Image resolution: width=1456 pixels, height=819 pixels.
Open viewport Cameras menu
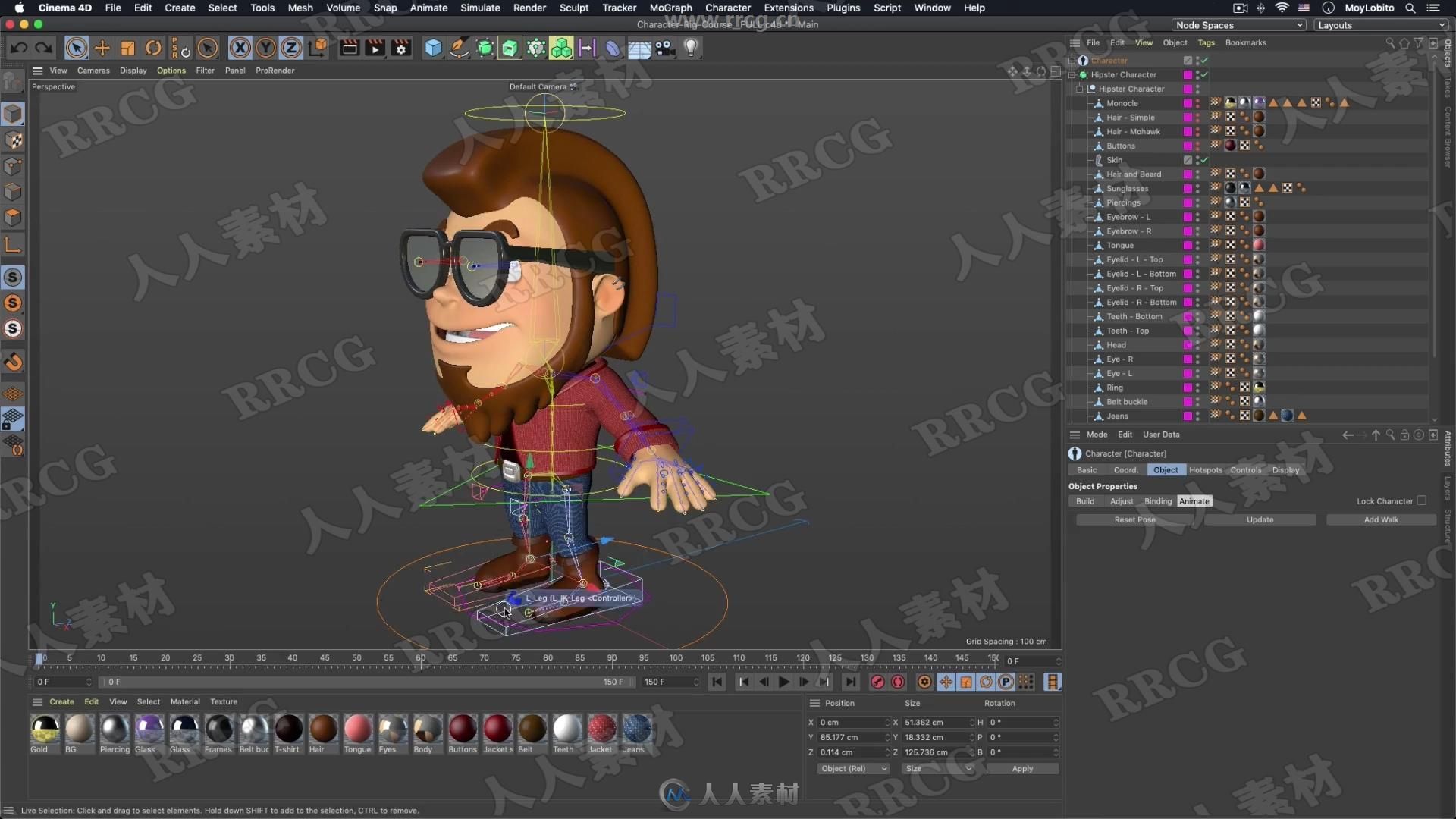(x=93, y=71)
